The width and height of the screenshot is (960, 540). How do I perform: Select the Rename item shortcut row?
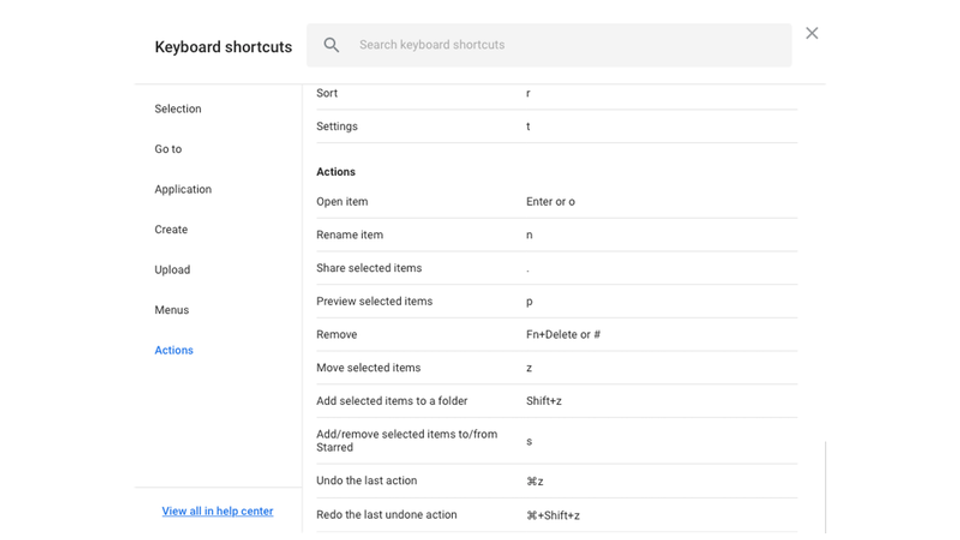pos(557,235)
